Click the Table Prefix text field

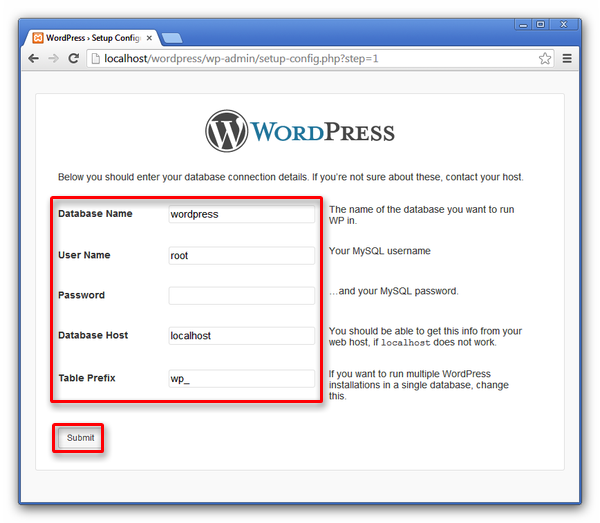[x=241, y=379]
